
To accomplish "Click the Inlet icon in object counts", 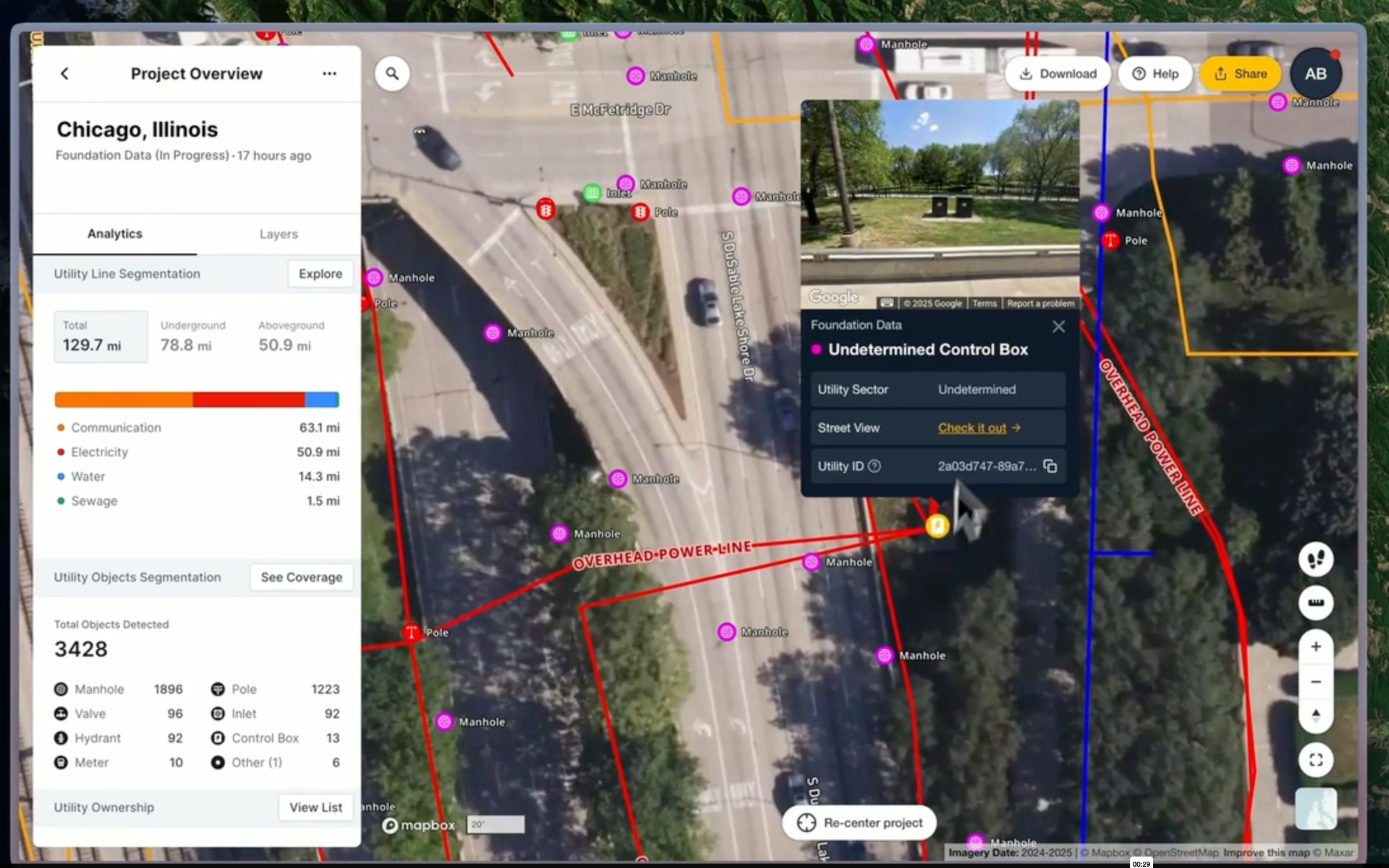I will click(x=218, y=713).
